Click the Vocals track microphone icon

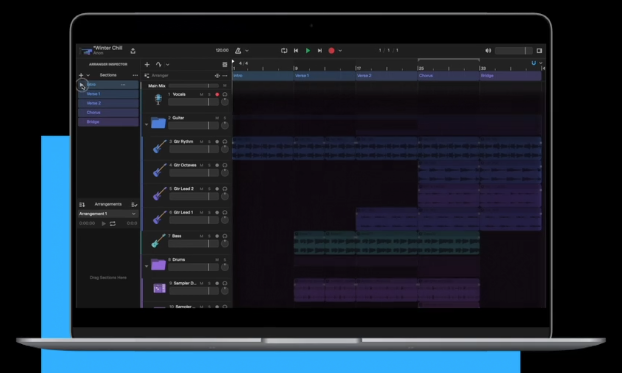(x=158, y=99)
